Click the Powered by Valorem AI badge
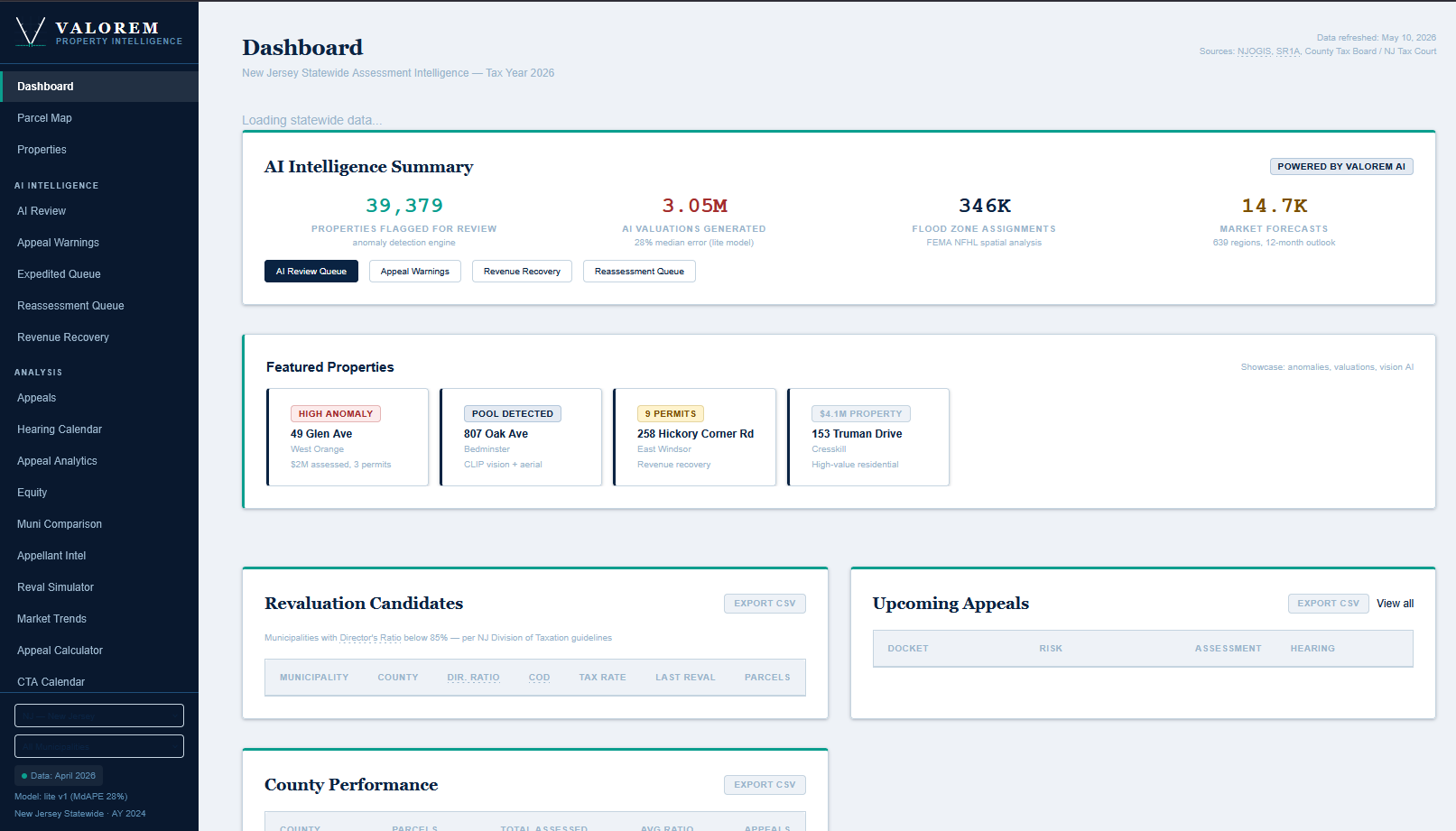 click(x=1341, y=167)
